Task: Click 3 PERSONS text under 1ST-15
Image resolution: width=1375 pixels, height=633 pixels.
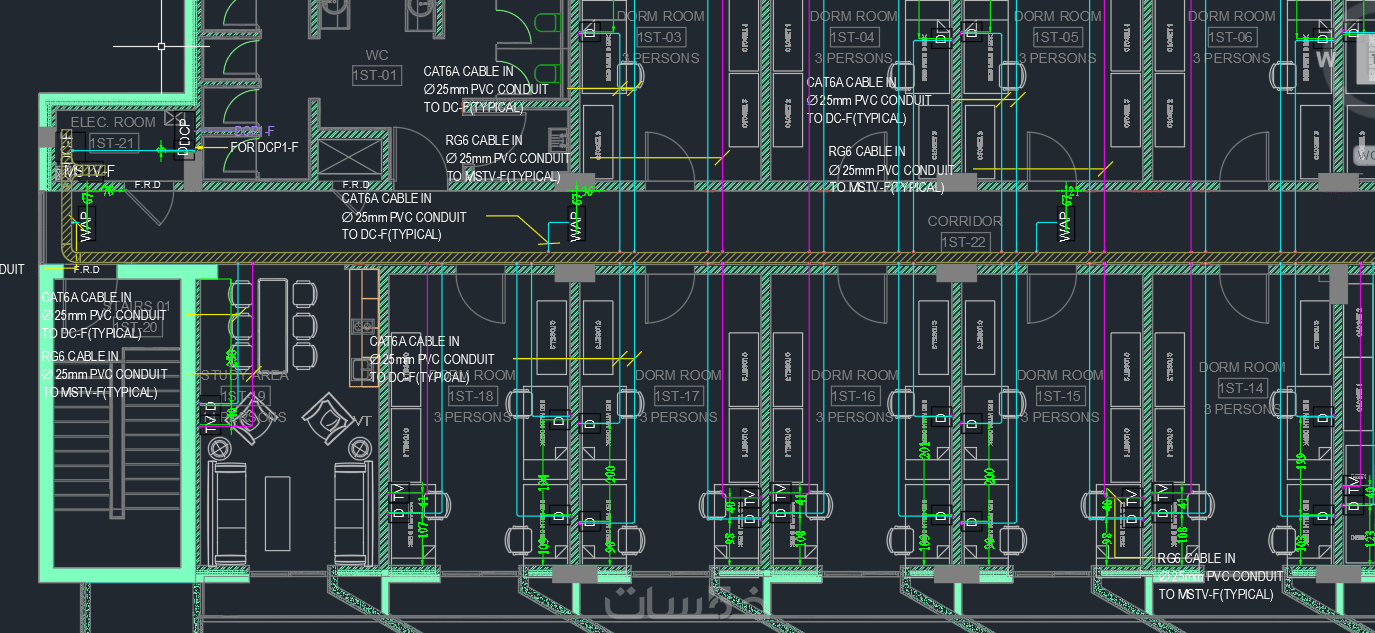Action: coord(1059,417)
